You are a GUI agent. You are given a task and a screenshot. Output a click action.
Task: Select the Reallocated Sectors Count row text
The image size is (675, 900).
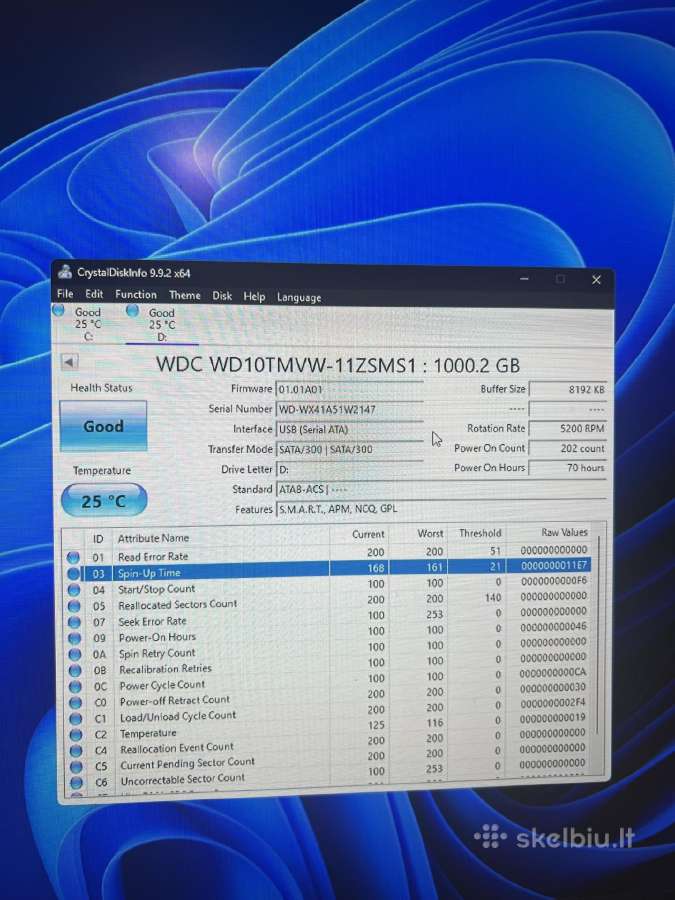coord(177,604)
